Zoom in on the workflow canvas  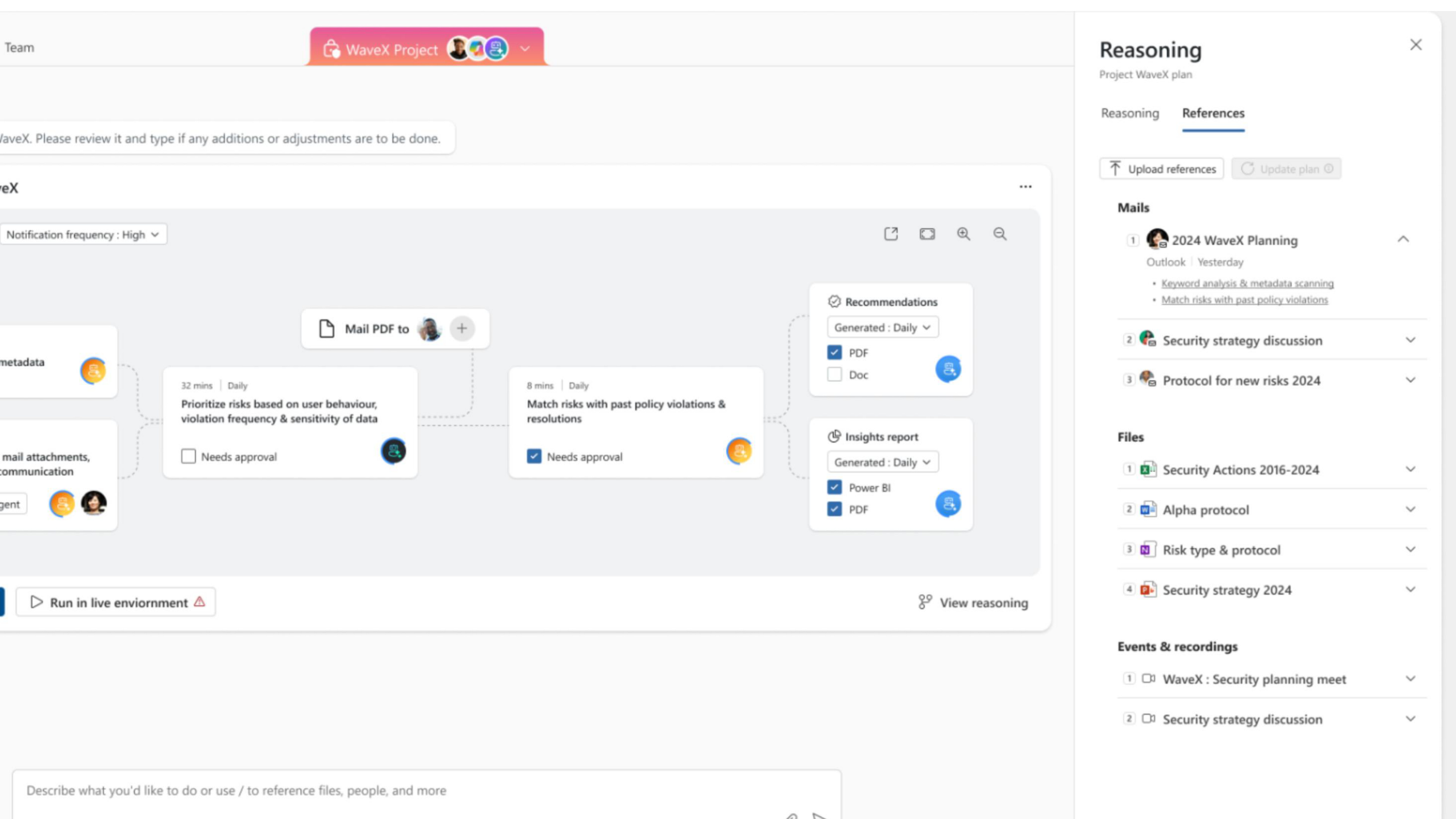[964, 234]
